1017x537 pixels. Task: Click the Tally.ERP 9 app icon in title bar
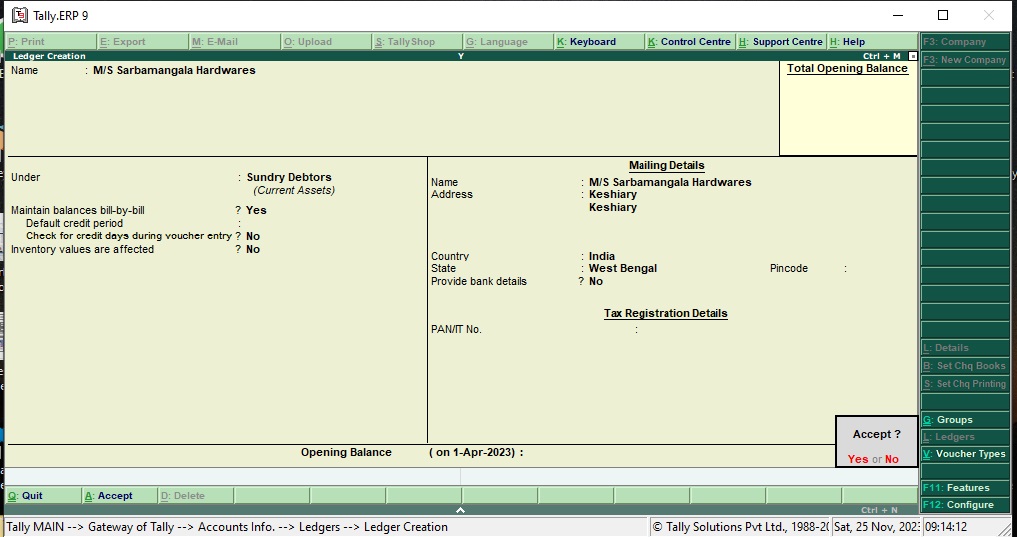point(19,15)
